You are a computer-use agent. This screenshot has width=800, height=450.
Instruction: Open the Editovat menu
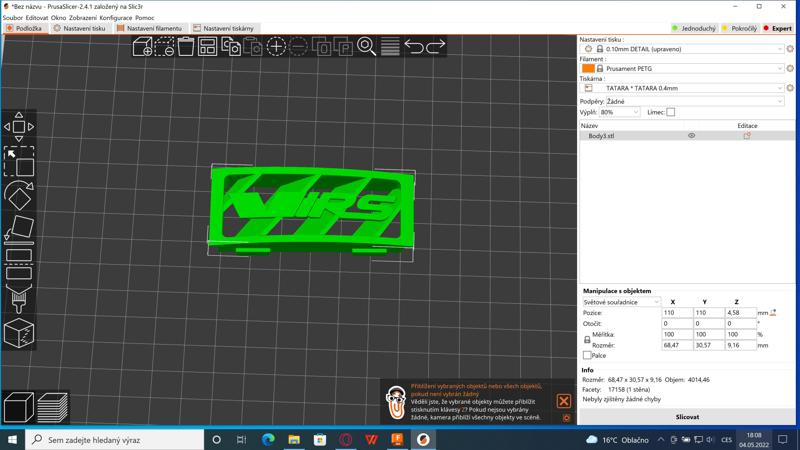pos(37,17)
